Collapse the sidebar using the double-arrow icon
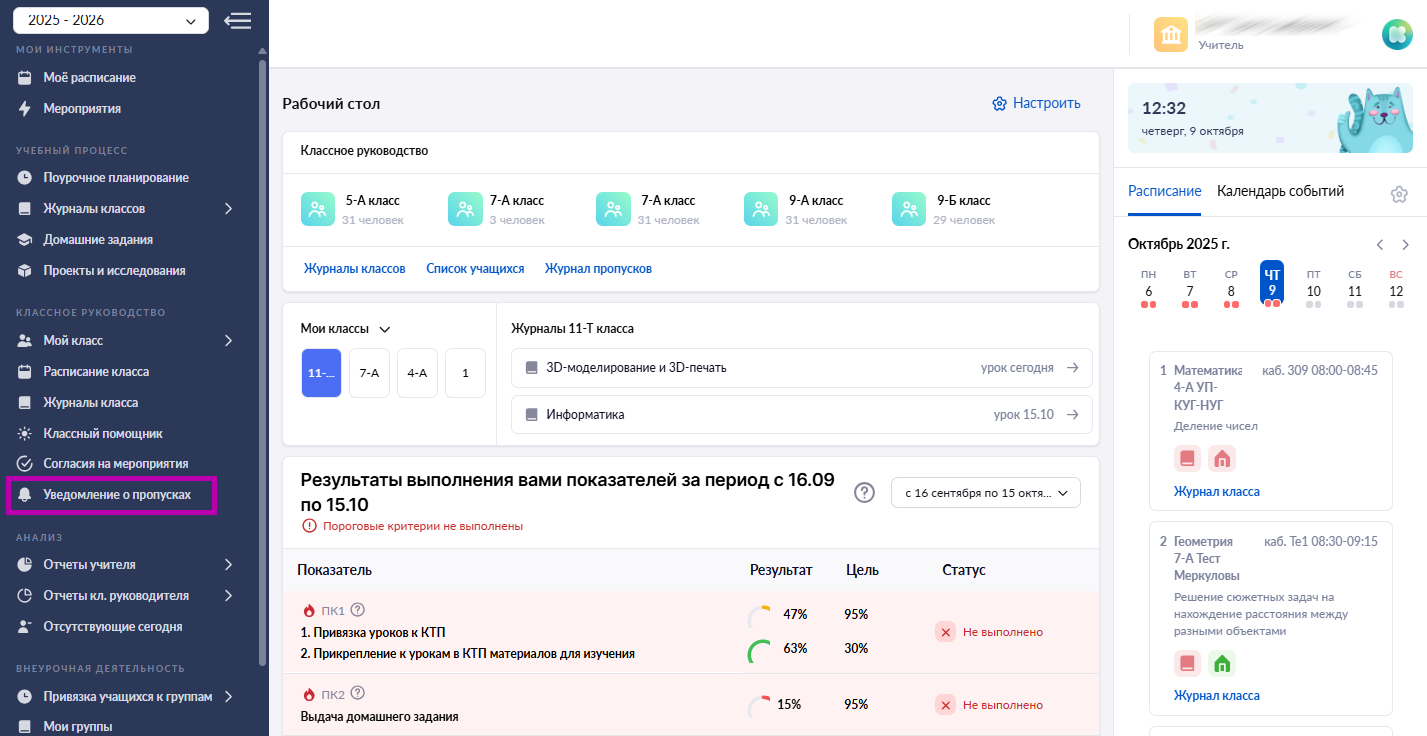 [x=237, y=19]
